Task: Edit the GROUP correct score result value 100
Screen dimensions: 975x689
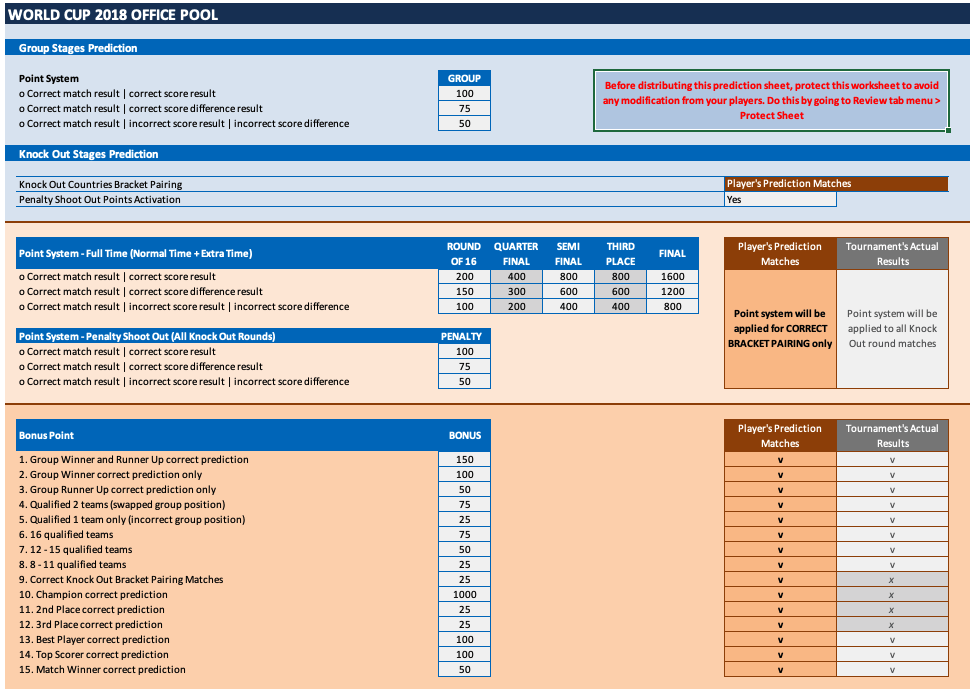Action: 463,93
